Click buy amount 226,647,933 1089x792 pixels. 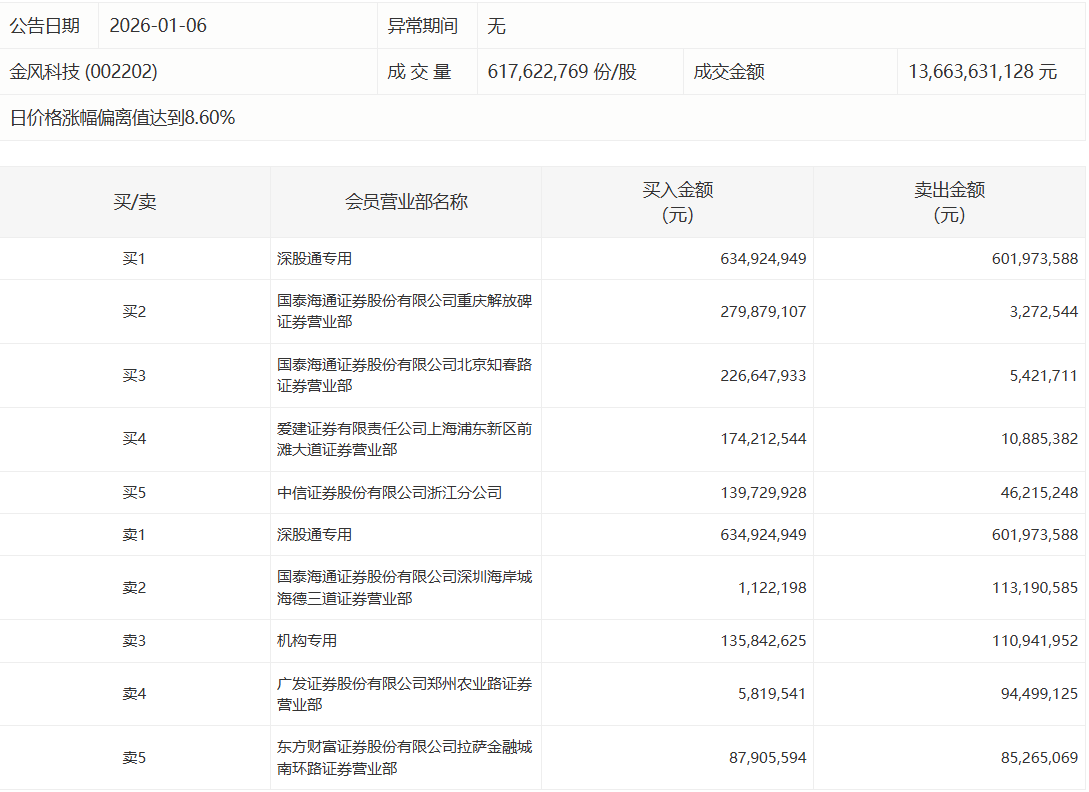click(763, 375)
